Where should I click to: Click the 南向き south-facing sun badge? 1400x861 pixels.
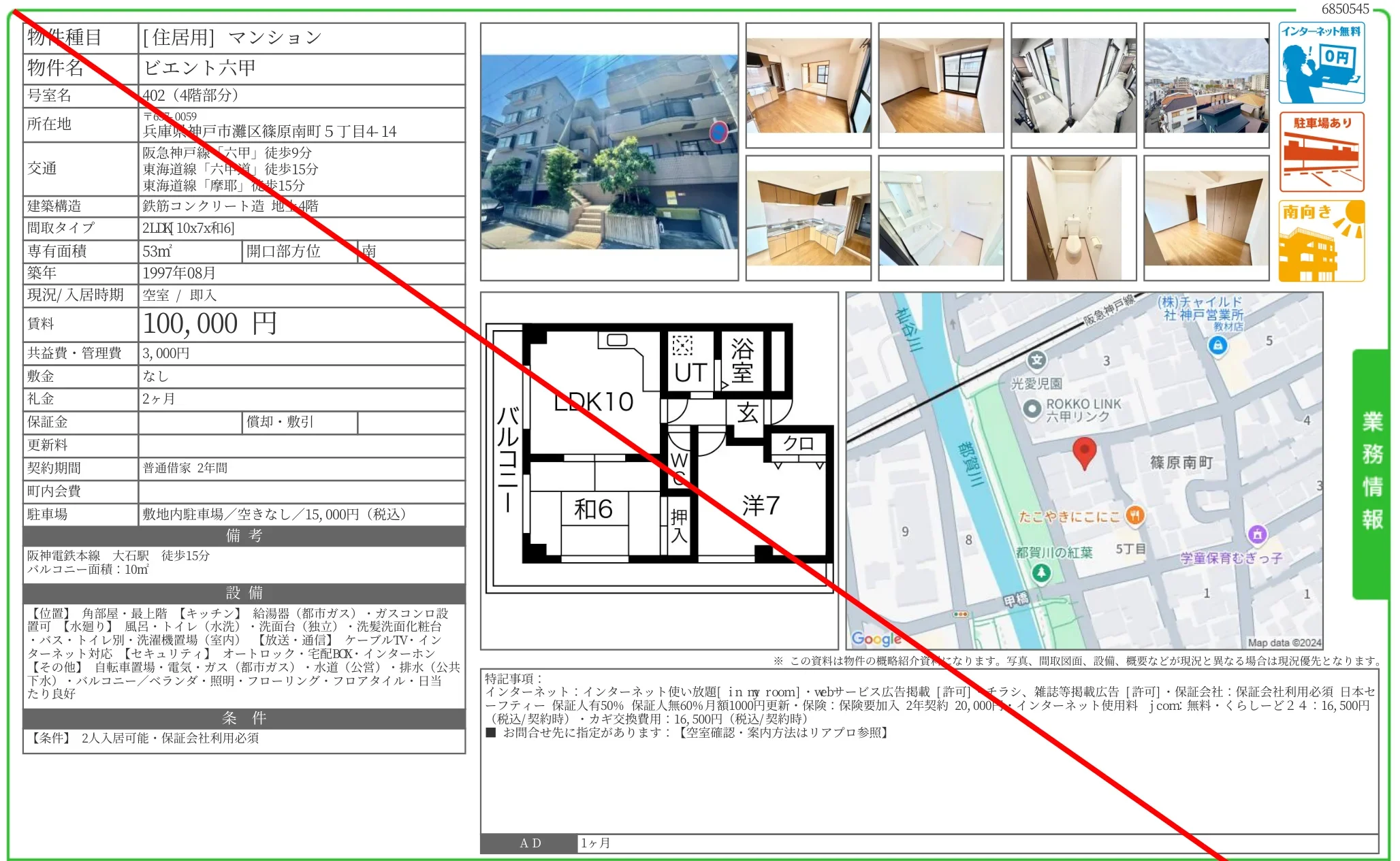pyautogui.click(x=1322, y=240)
